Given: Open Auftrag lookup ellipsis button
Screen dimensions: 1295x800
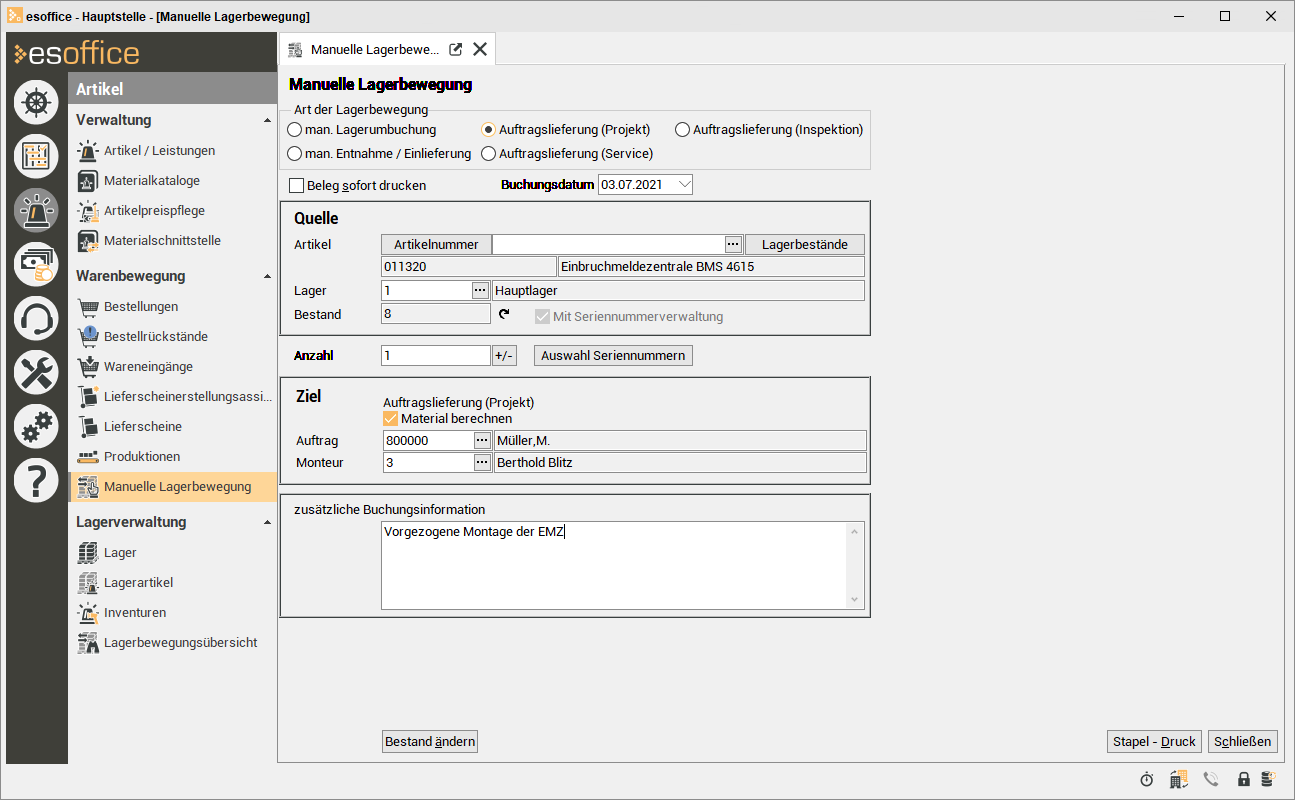Looking at the screenshot, I should tap(482, 441).
